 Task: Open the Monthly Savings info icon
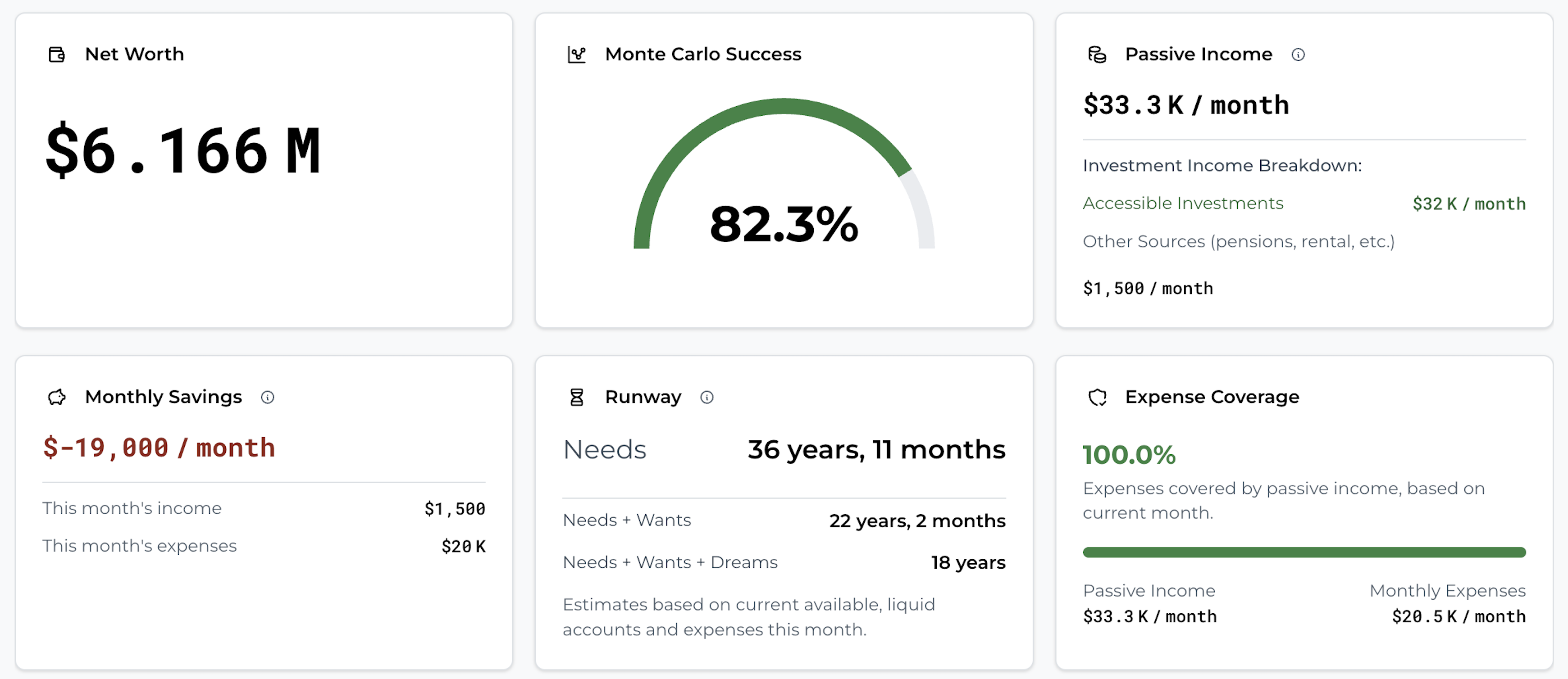pyautogui.click(x=267, y=397)
